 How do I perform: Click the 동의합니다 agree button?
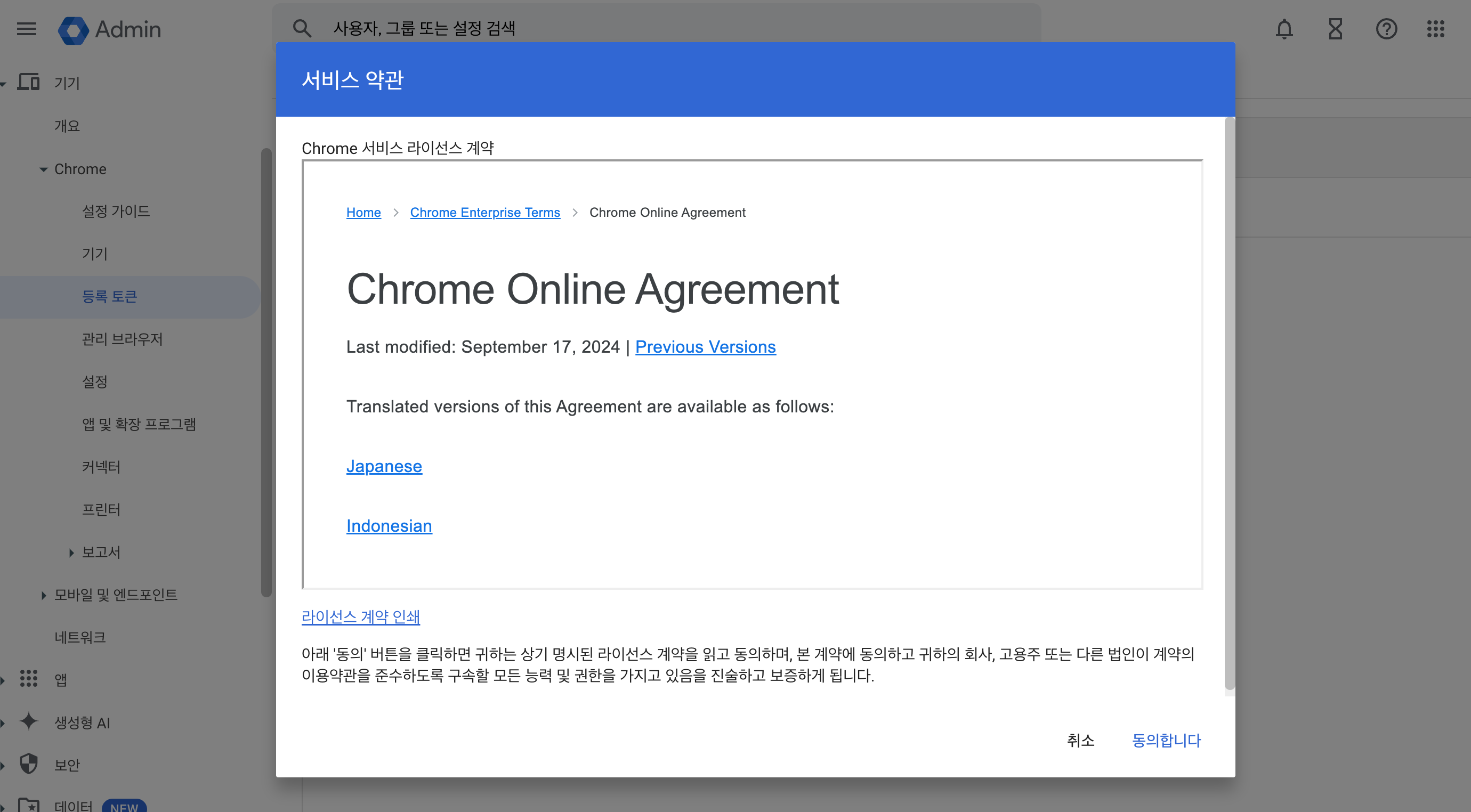(x=1166, y=740)
